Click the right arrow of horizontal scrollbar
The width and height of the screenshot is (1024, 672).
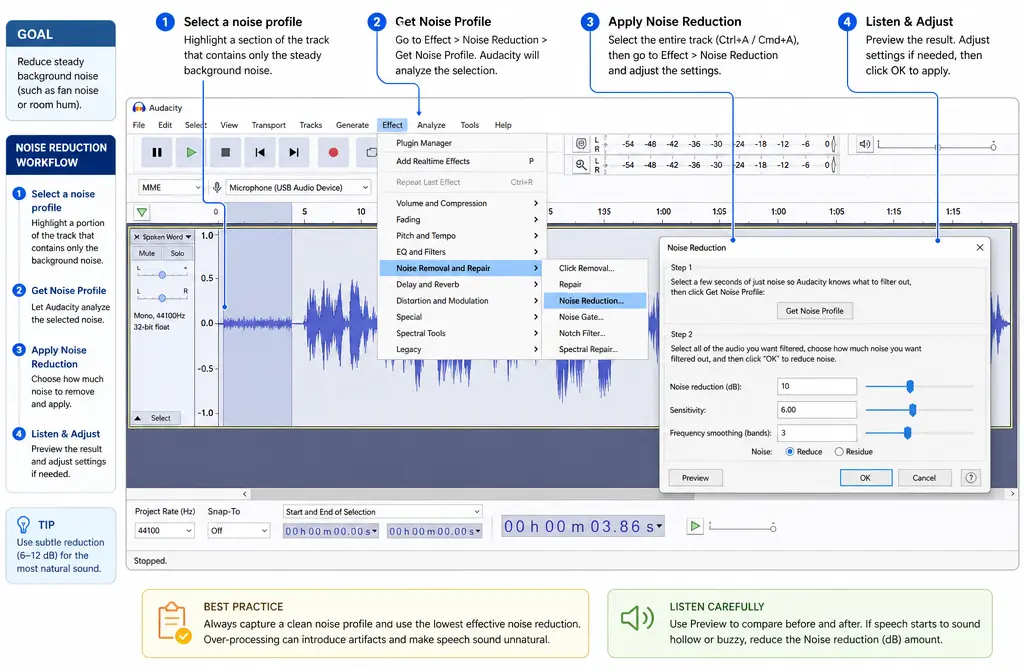pyautogui.click(x=1012, y=494)
